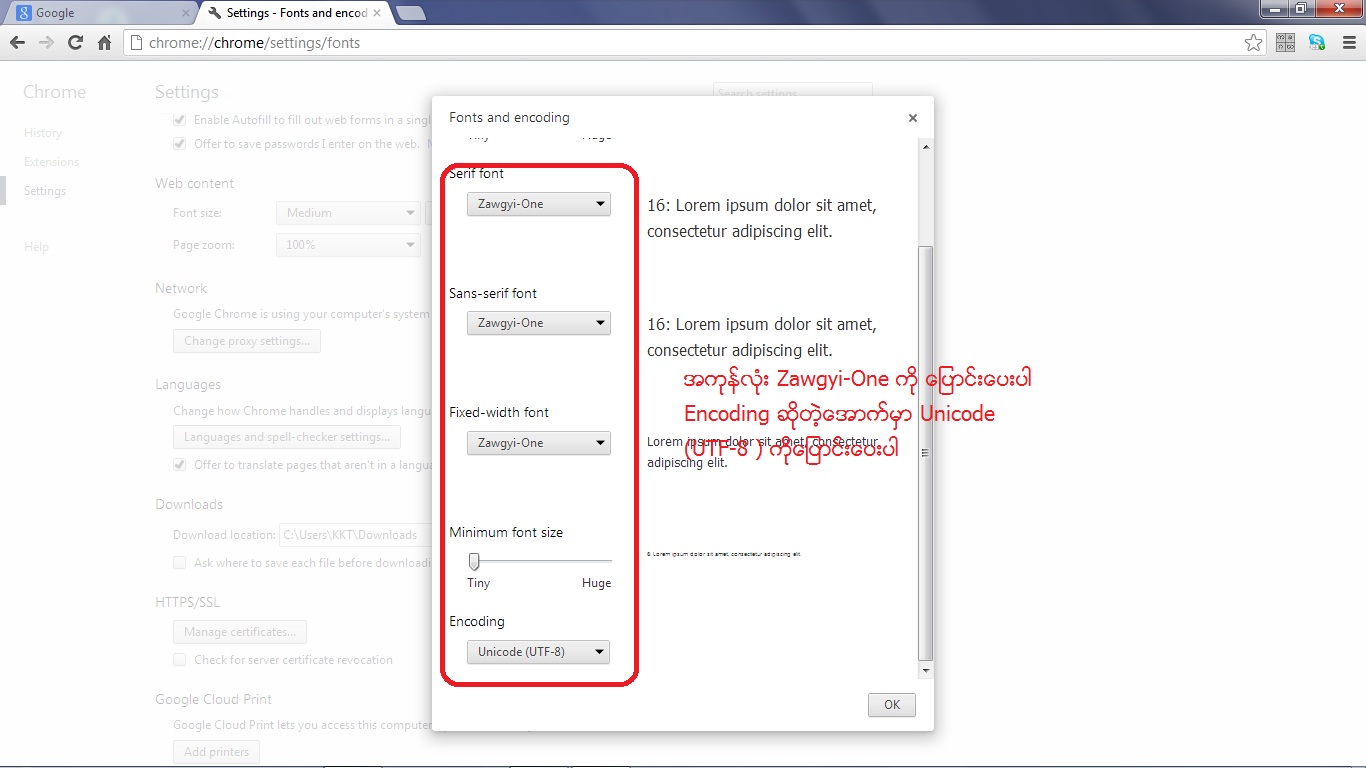Click the Tiny label under the slider

tap(479, 583)
